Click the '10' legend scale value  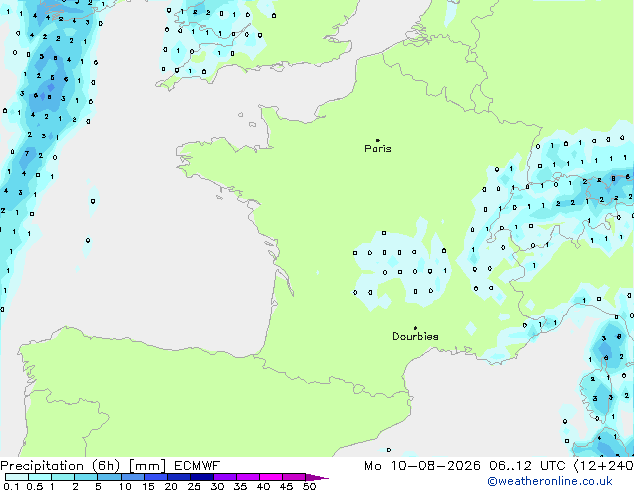[x=125, y=486]
